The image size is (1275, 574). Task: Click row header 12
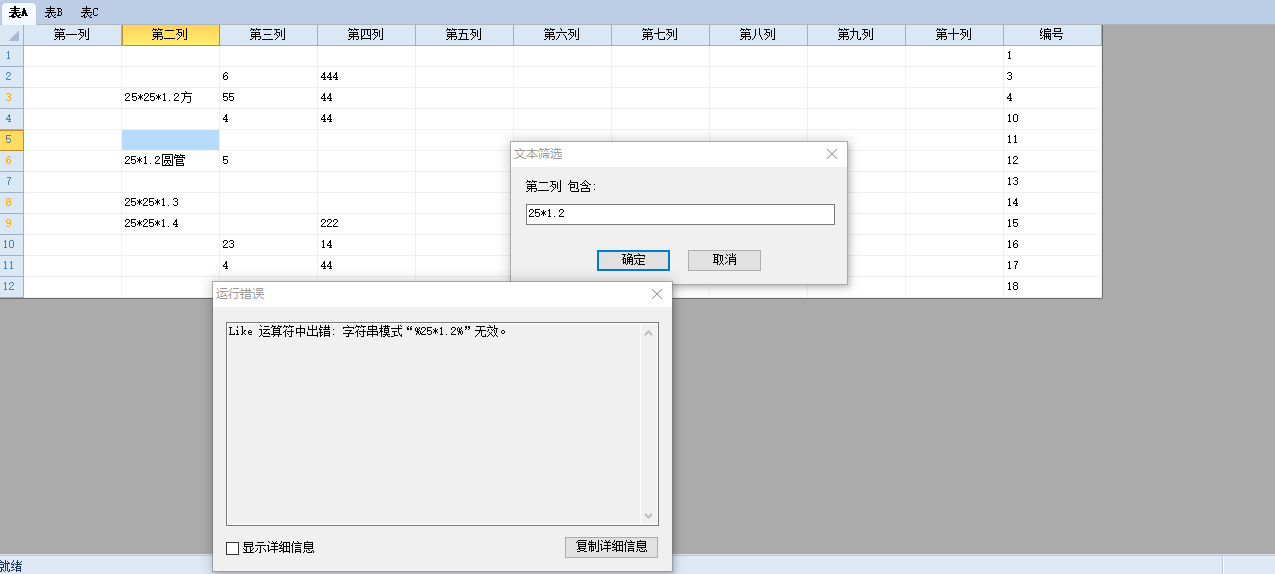(11, 287)
